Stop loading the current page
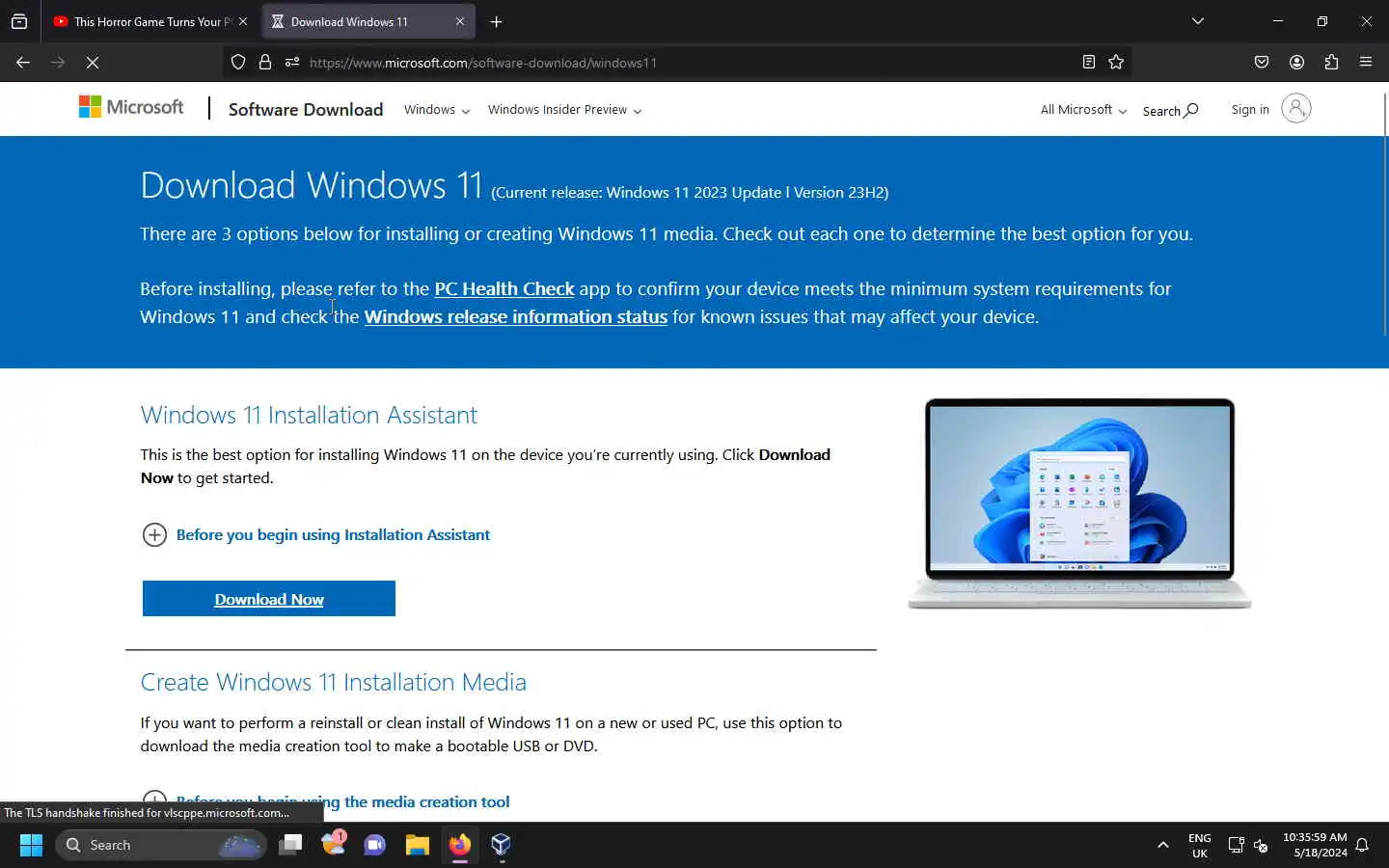Image resolution: width=1389 pixels, height=868 pixels. [93, 62]
